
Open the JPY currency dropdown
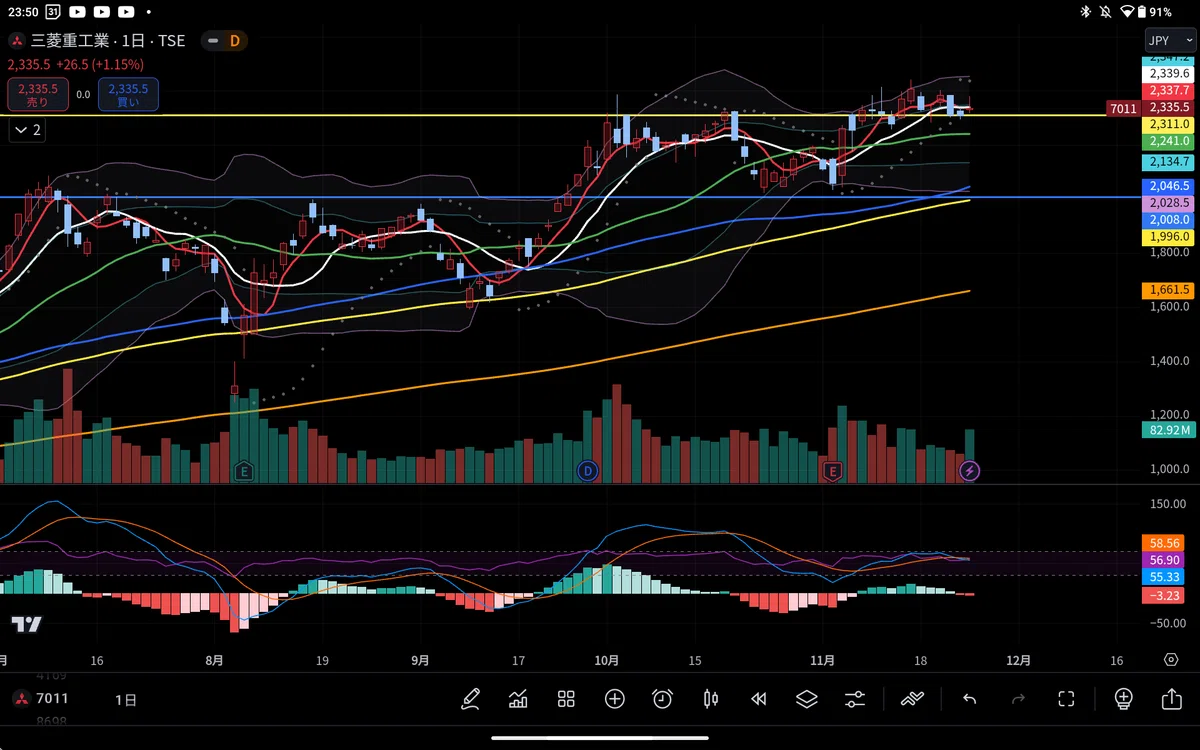1170,41
